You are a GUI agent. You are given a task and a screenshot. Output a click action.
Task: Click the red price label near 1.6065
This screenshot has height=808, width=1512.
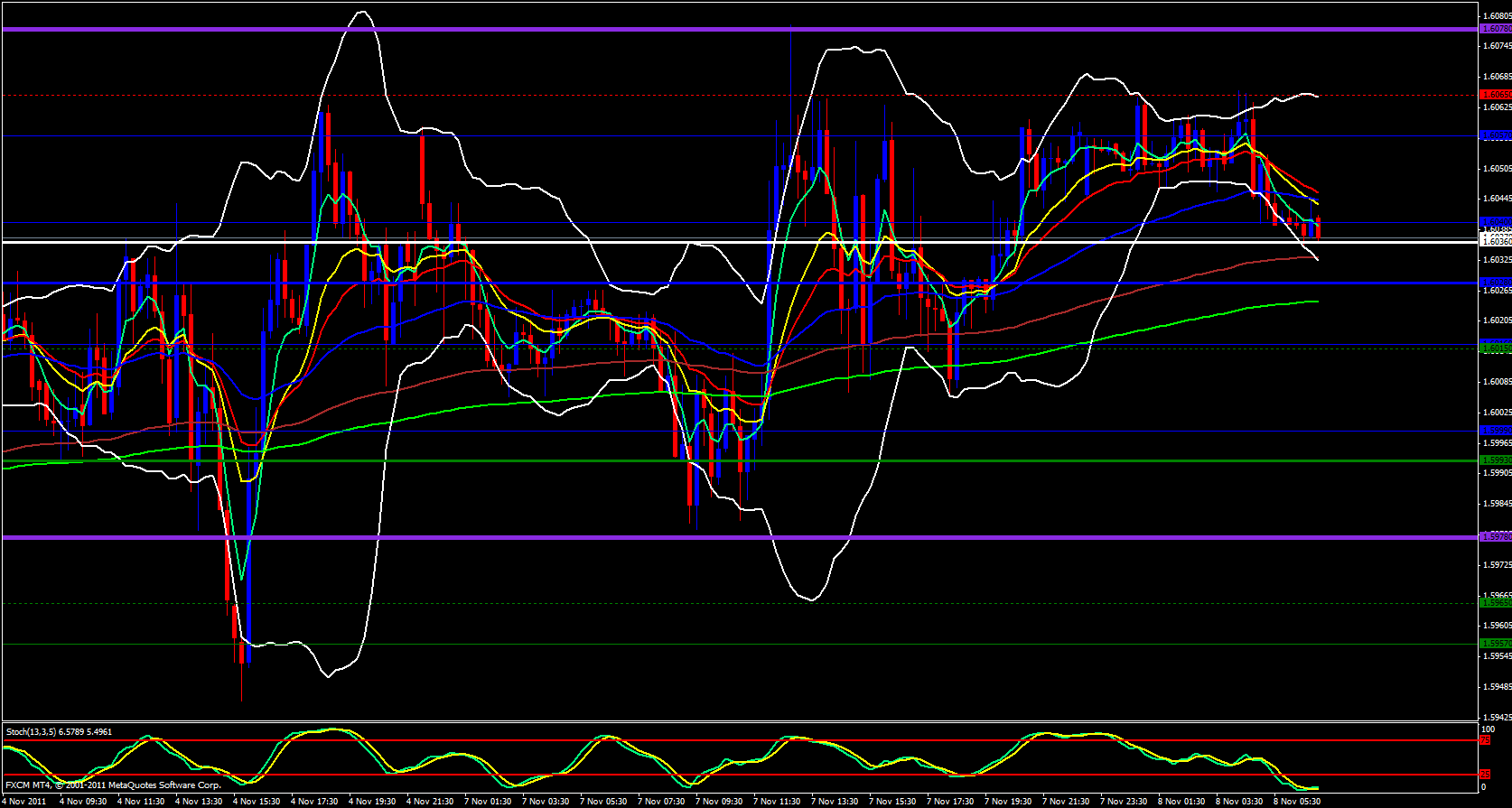pos(1496,94)
